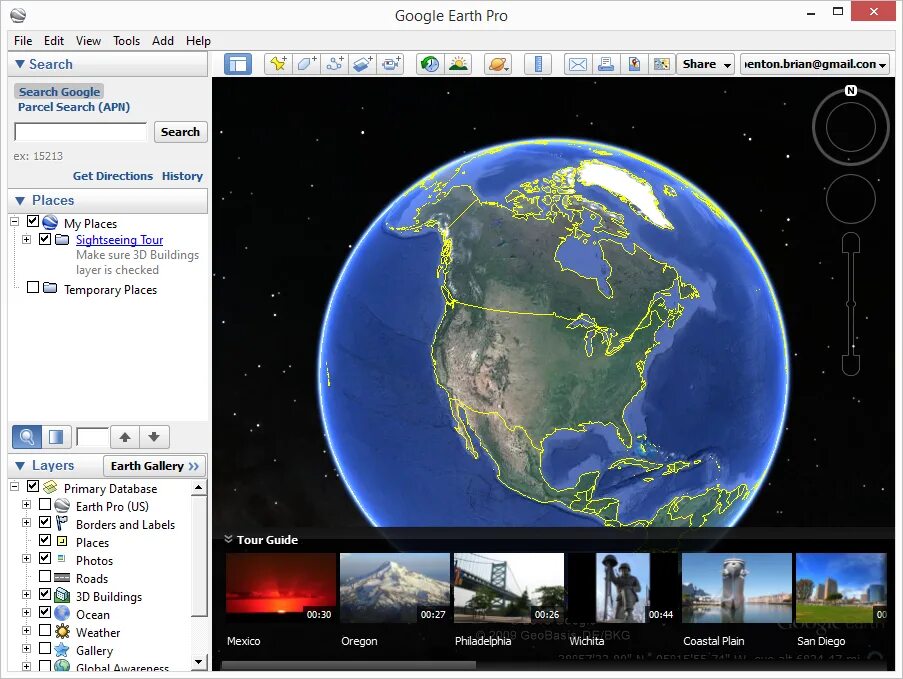Uncheck the Ocean layer
Image resolution: width=903 pixels, height=679 pixels.
45,612
